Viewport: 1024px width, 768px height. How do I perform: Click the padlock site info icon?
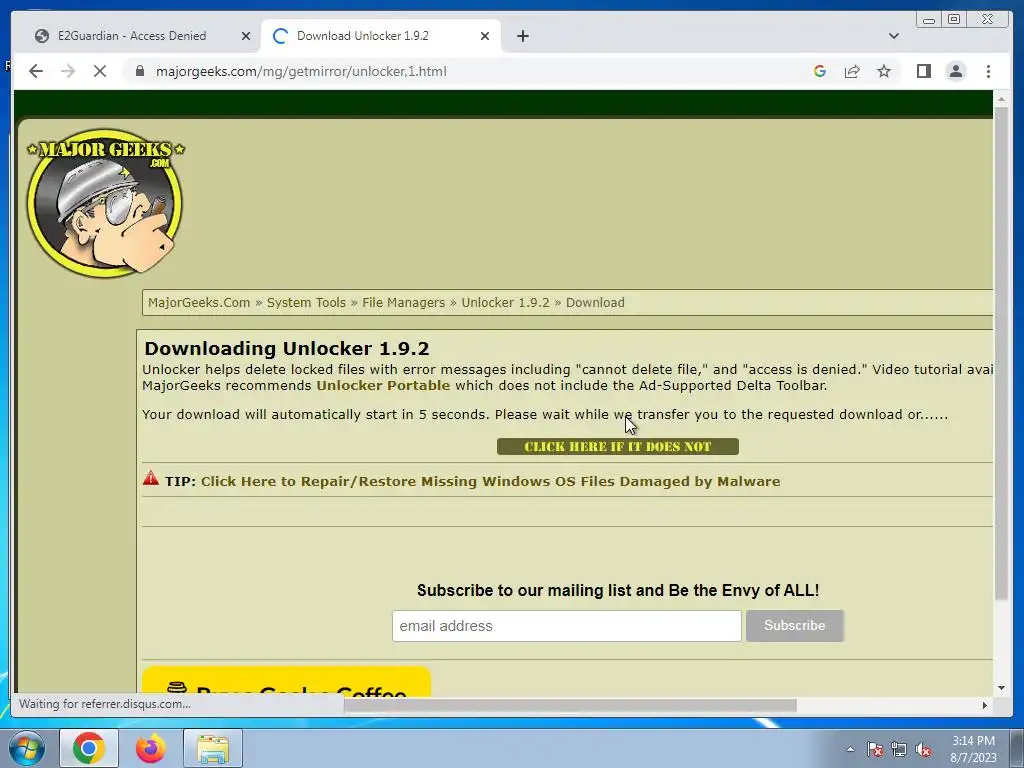pyautogui.click(x=139, y=71)
